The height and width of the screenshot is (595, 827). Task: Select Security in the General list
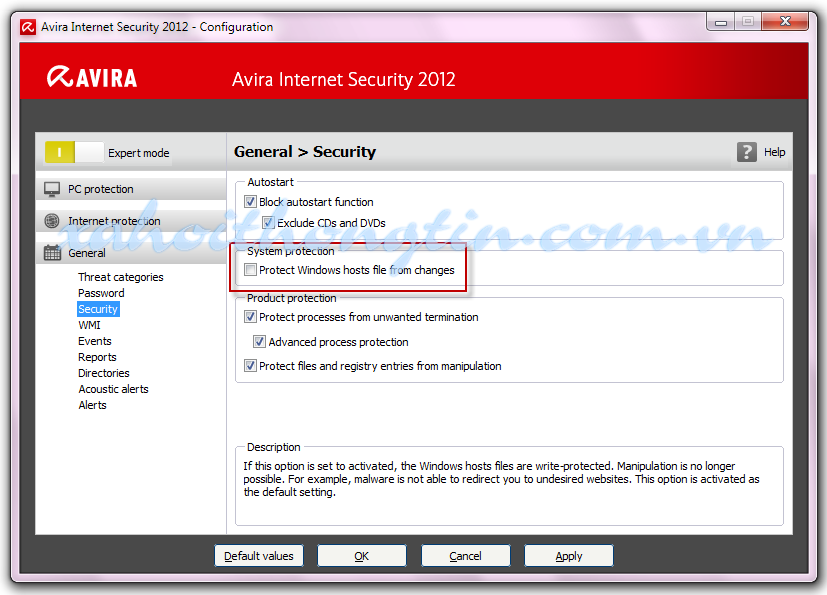click(x=98, y=309)
